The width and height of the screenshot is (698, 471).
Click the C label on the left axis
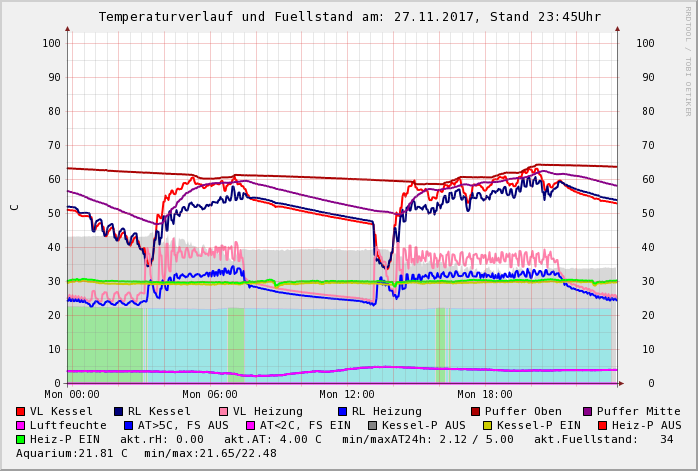(x=14, y=207)
